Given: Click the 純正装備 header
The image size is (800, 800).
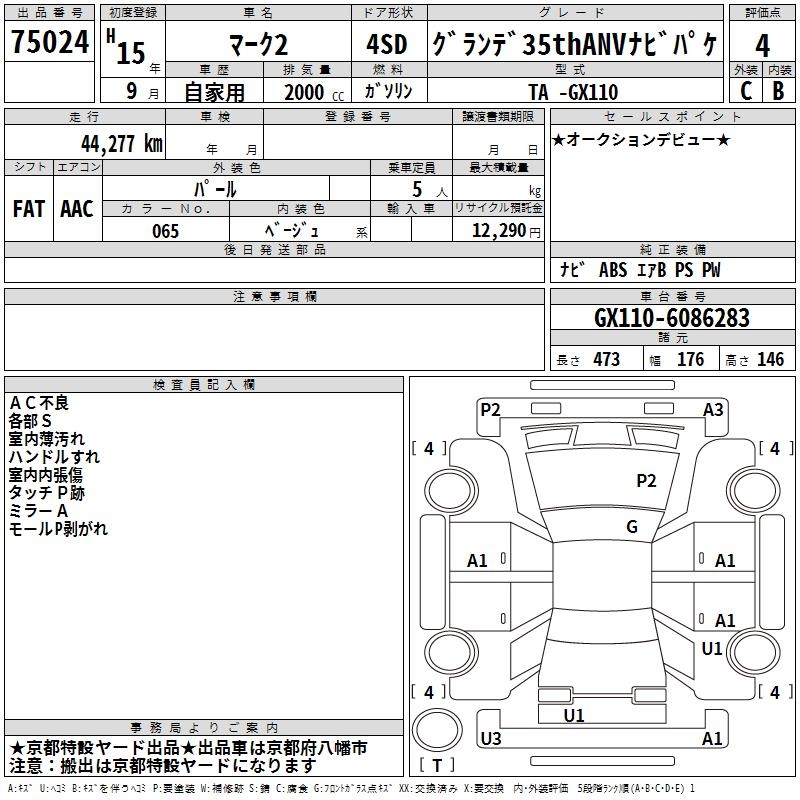Looking at the screenshot, I should [672, 249].
